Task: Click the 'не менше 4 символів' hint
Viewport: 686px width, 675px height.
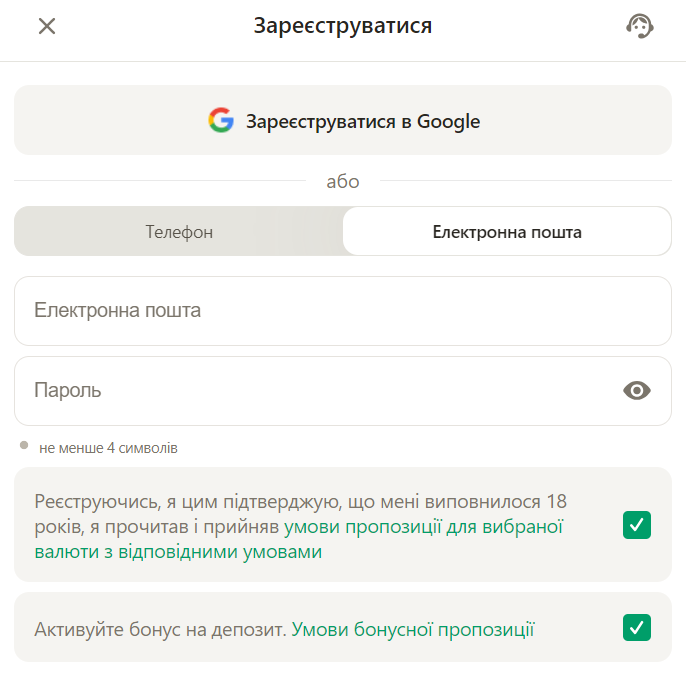Action: click(x=108, y=448)
